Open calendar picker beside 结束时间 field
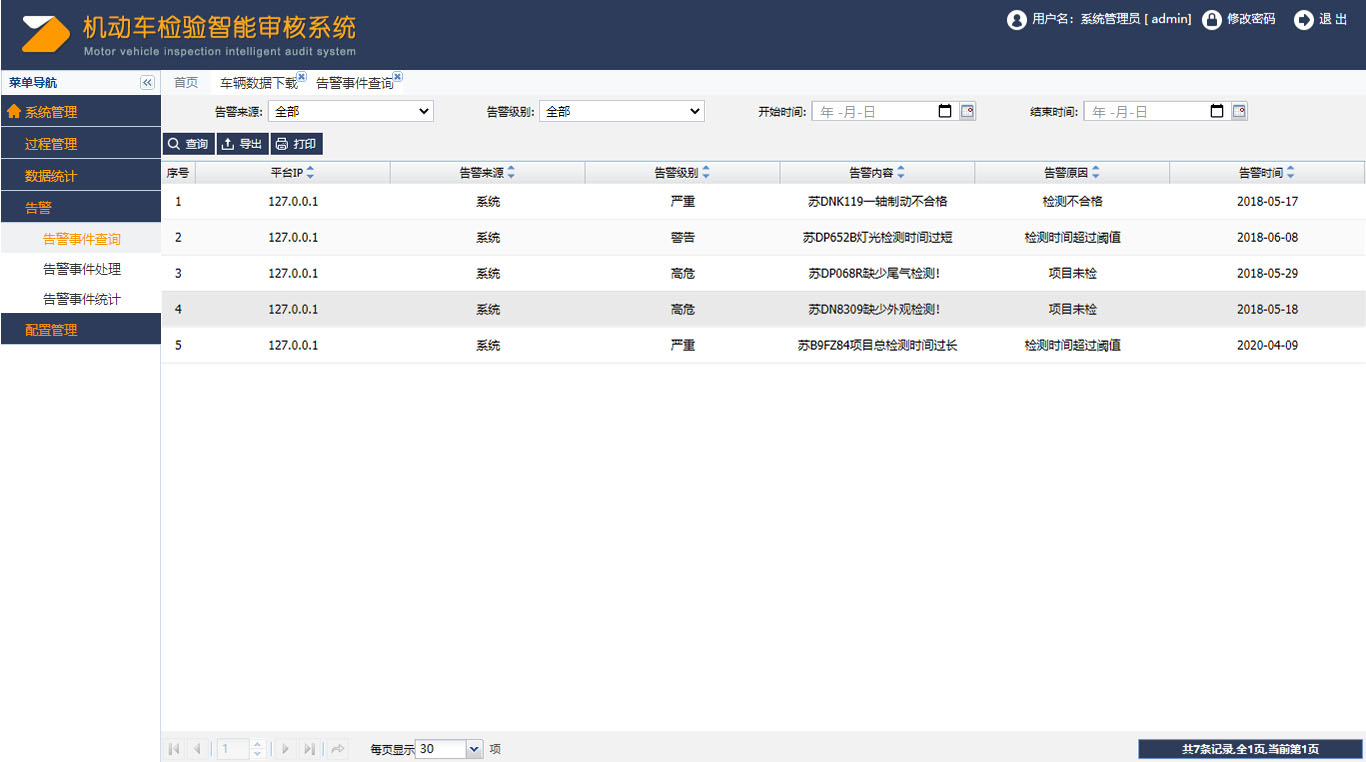Image resolution: width=1366 pixels, height=762 pixels. [x=1239, y=111]
